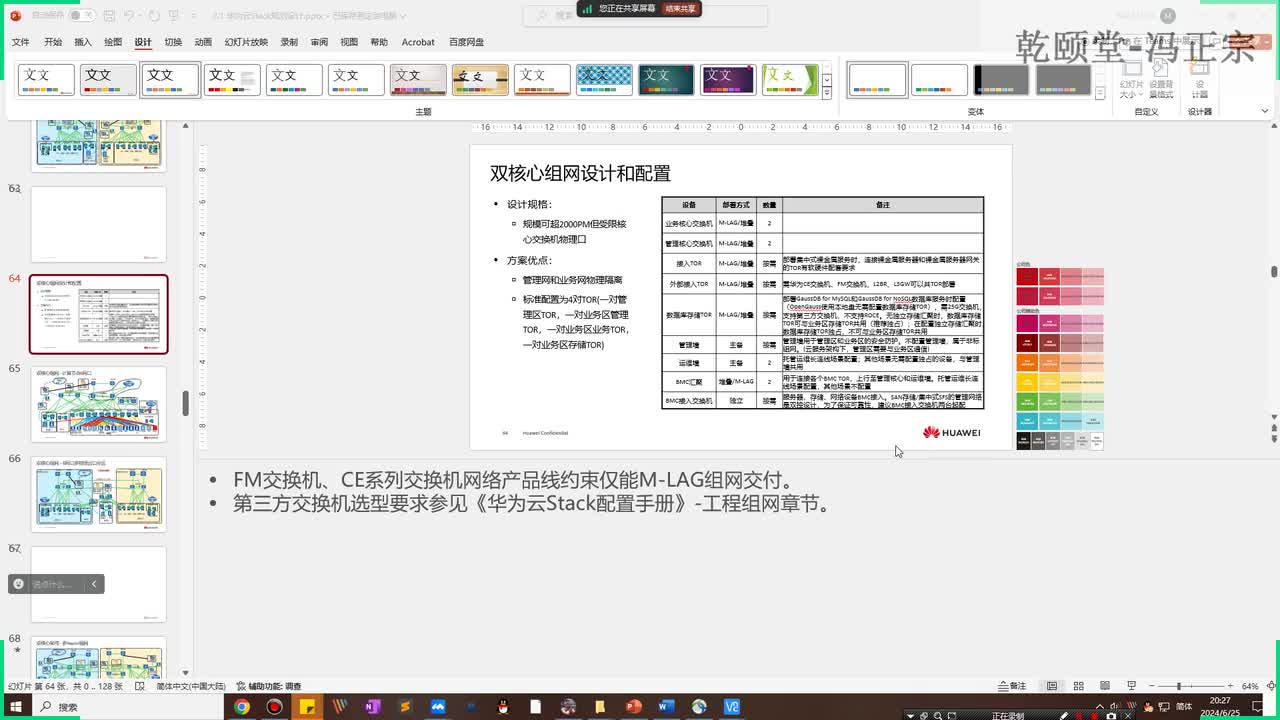1280x720 pixels.
Task: Open PowerPoint from the taskbar
Action: point(633,707)
